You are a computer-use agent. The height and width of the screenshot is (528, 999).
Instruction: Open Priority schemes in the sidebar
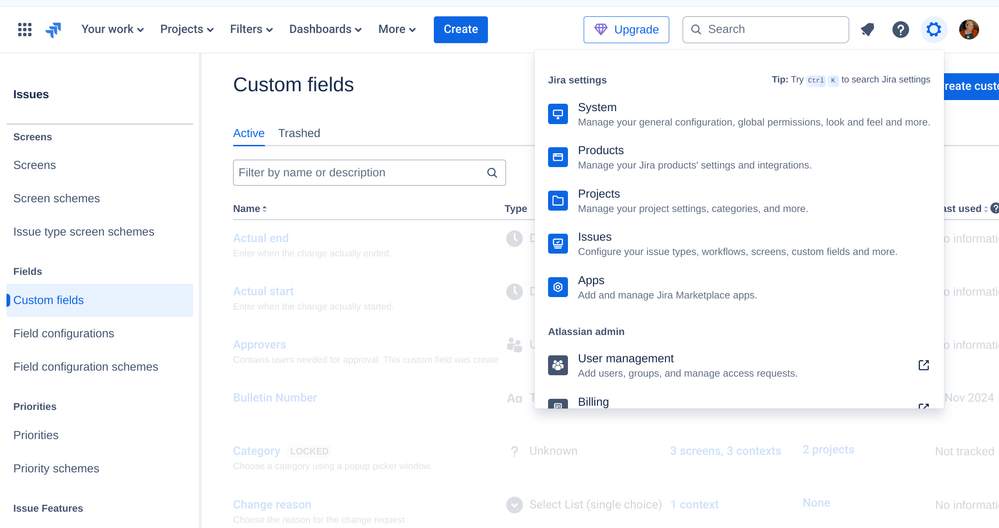[x=56, y=468]
